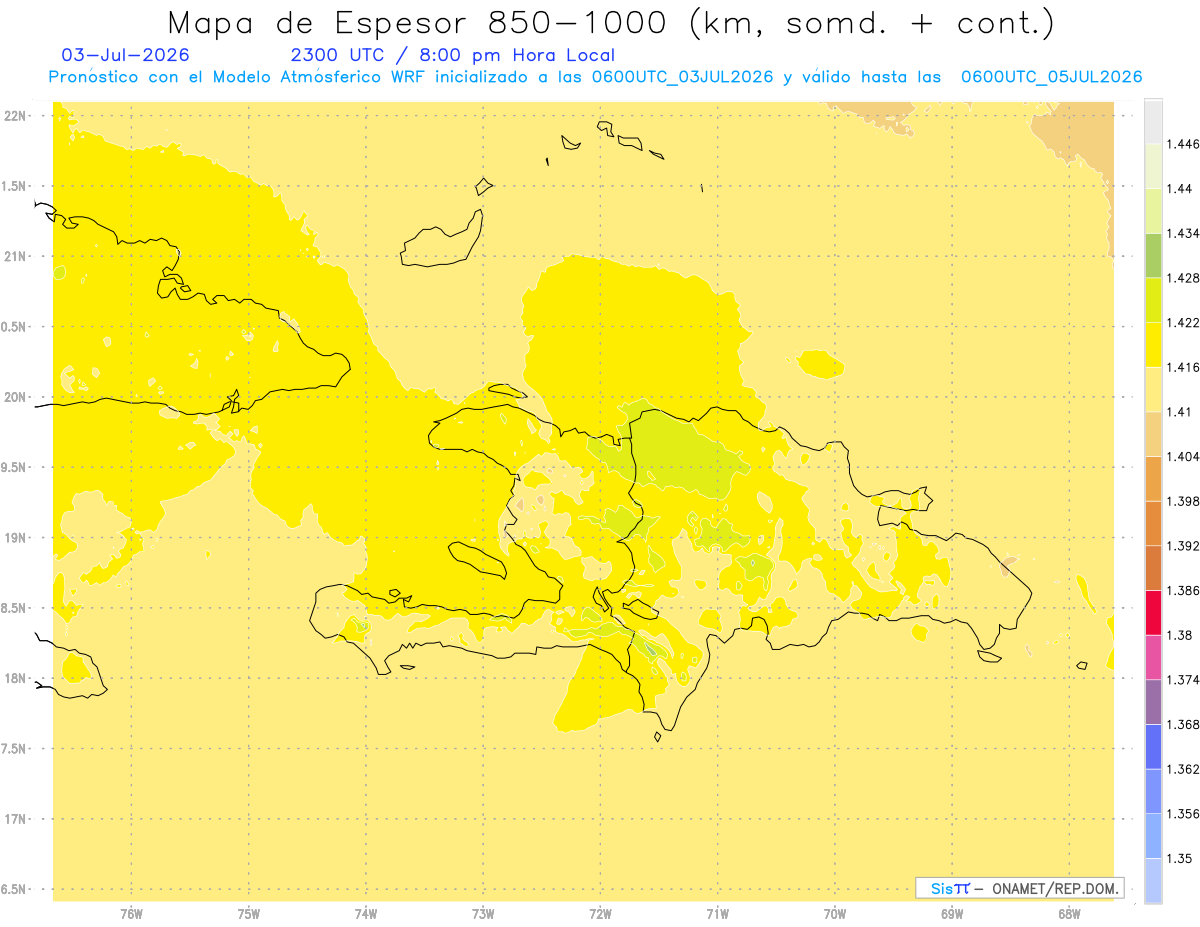The height and width of the screenshot is (927, 1200).
Task: Click the dark green swatch between 1.428 and 1.434
Action: tap(1153, 255)
